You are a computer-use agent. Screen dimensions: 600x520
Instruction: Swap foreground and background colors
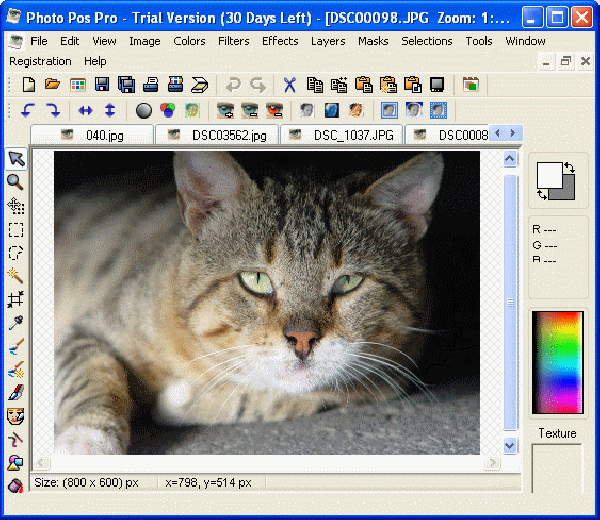coord(569,168)
